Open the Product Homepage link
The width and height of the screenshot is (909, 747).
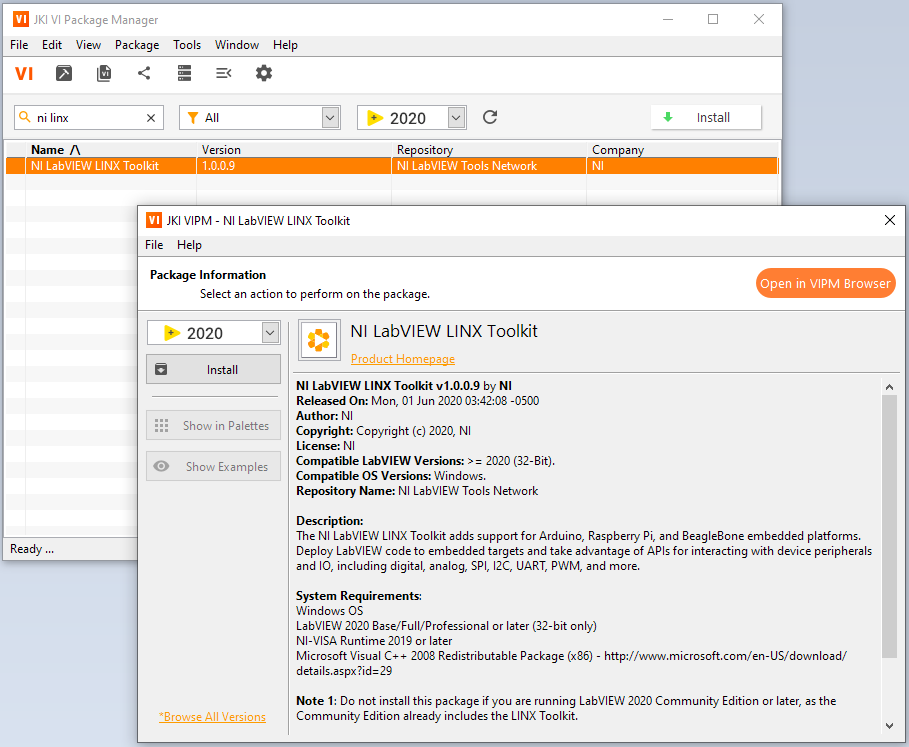(403, 359)
